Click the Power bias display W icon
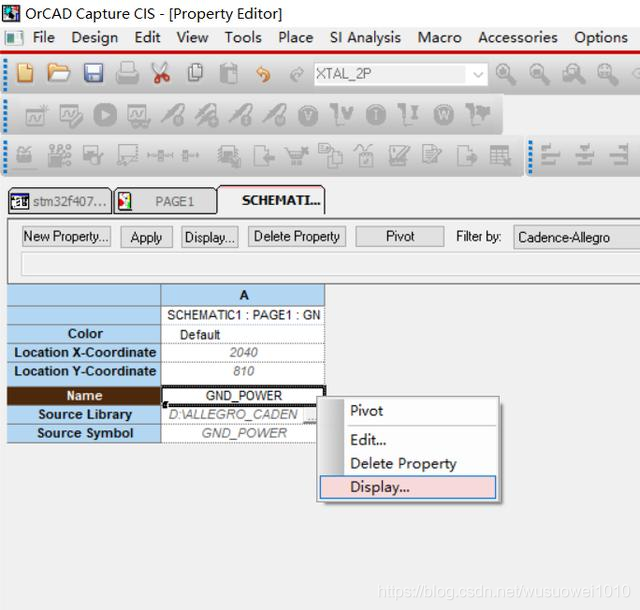Viewport: 640px width, 610px height. [x=444, y=115]
